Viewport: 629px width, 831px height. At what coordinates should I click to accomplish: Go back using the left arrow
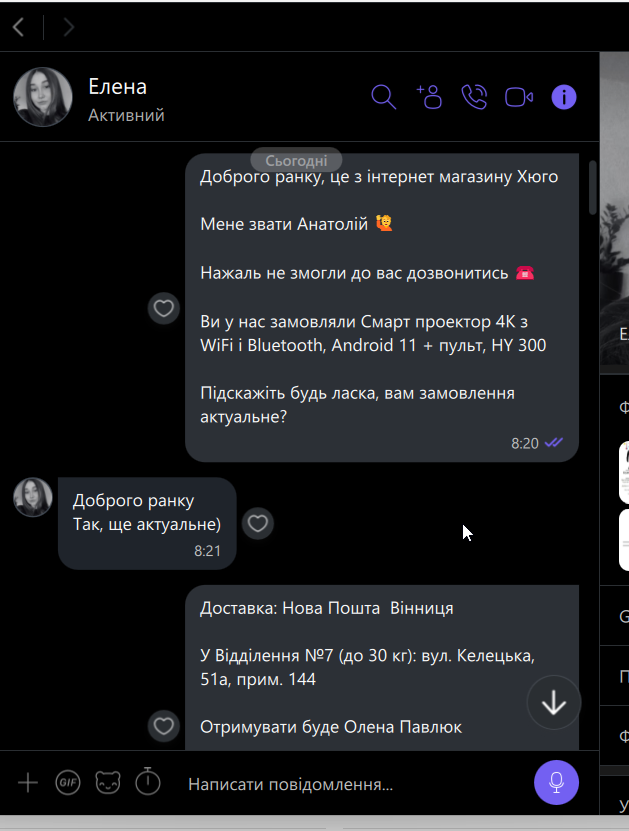[19, 27]
